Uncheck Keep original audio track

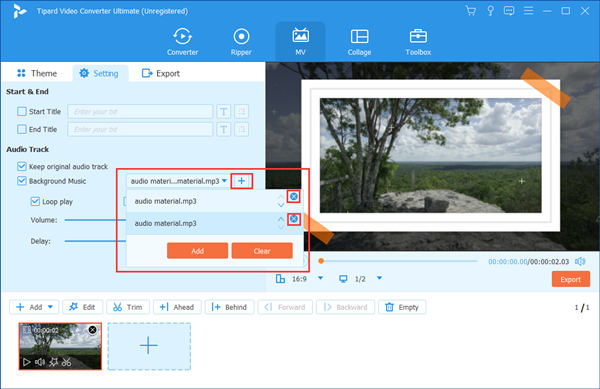click(22, 166)
